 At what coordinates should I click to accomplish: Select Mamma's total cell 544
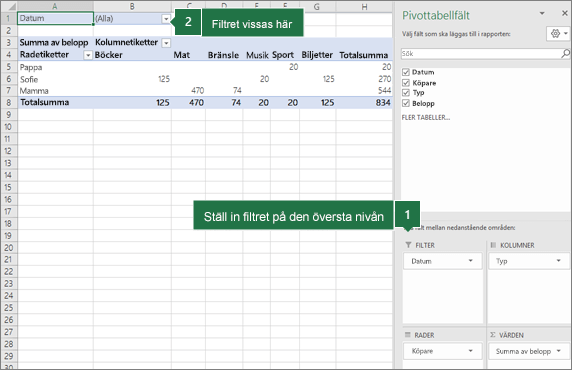tap(364, 90)
